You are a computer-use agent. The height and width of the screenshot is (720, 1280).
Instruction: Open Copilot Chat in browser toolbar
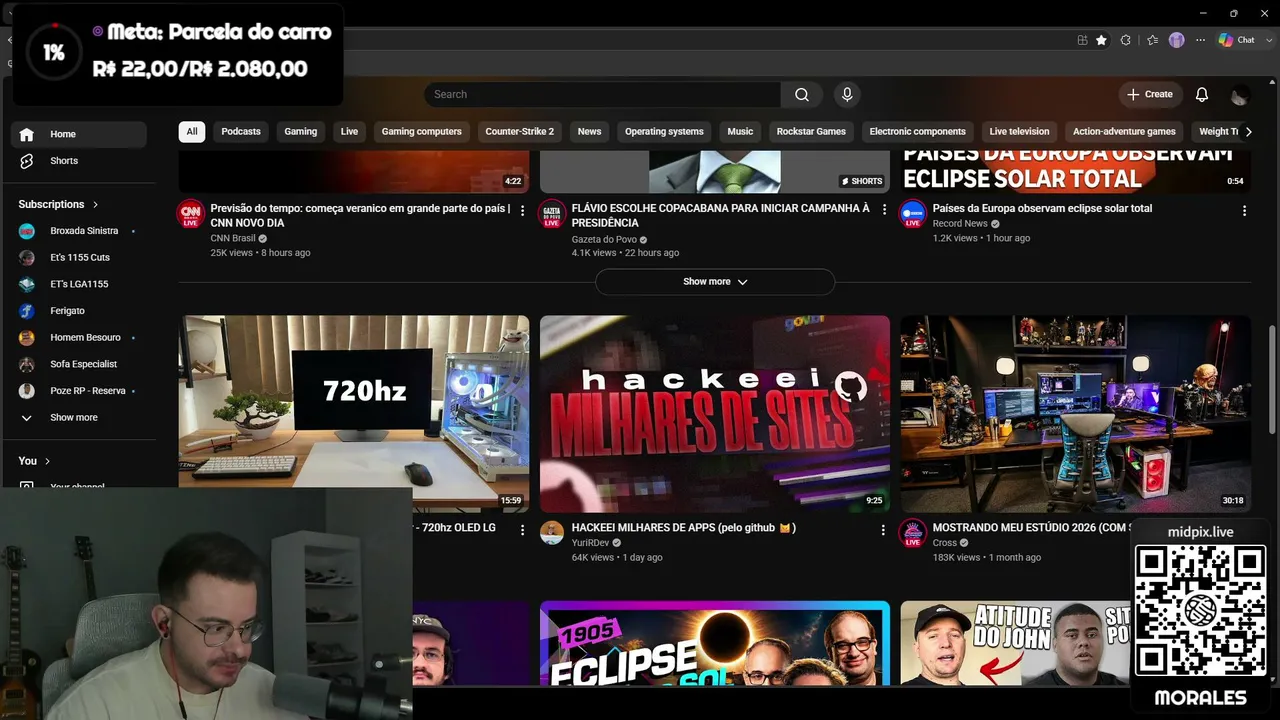[x=1237, y=40]
